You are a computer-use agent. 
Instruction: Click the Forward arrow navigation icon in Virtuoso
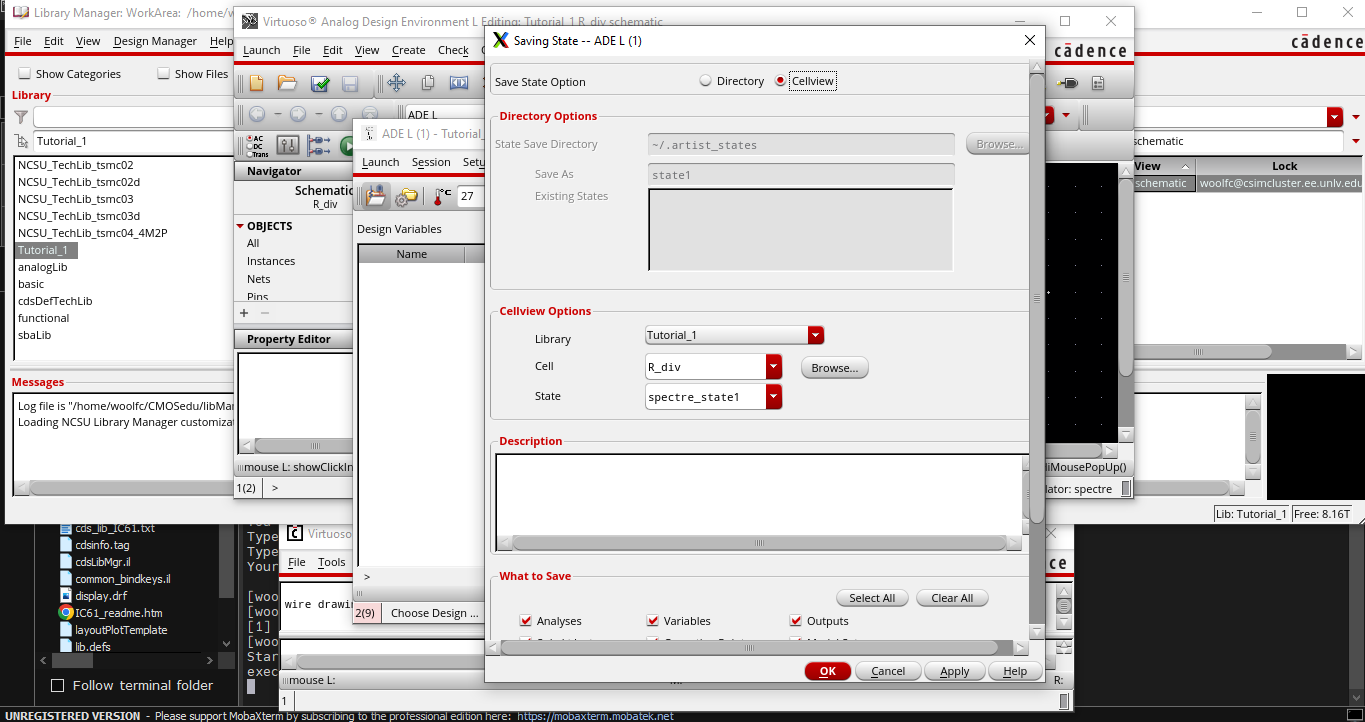297,114
